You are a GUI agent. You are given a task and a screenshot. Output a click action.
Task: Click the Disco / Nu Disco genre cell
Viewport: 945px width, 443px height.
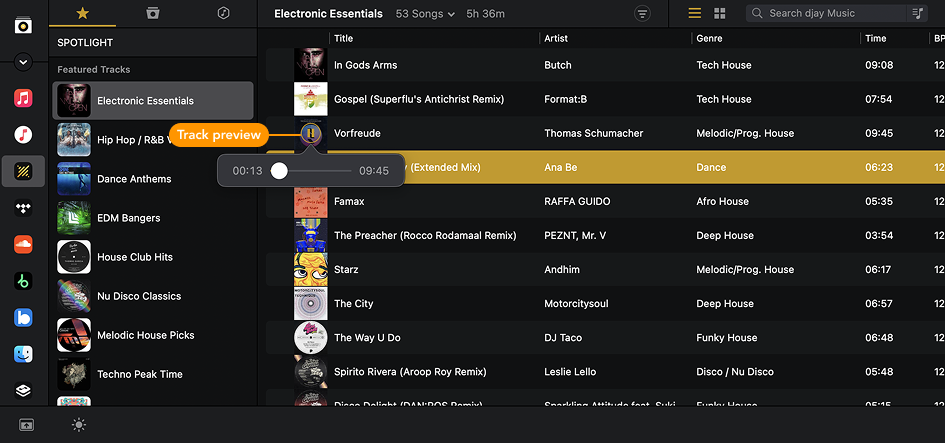coord(735,372)
